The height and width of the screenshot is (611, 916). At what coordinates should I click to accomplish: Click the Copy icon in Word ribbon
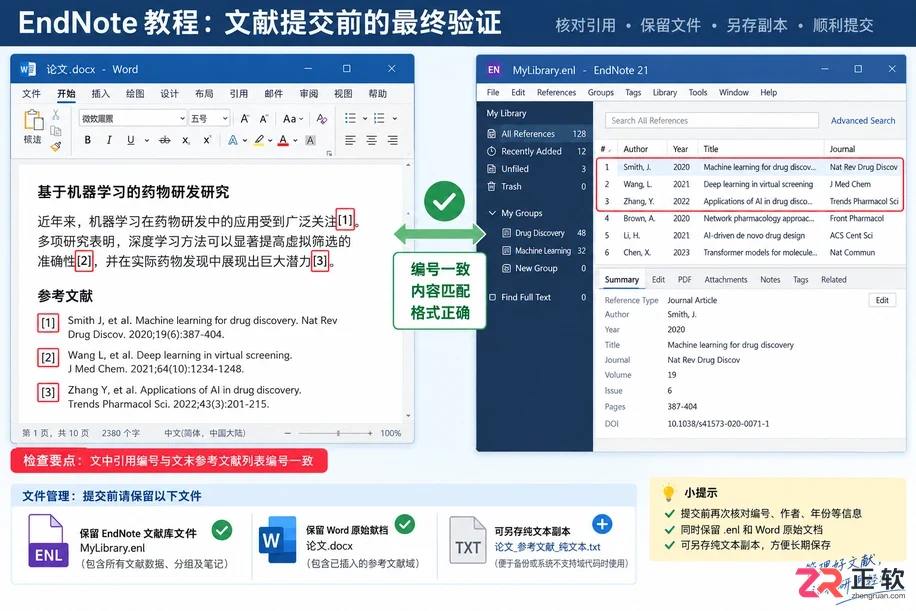pos(55,131)
